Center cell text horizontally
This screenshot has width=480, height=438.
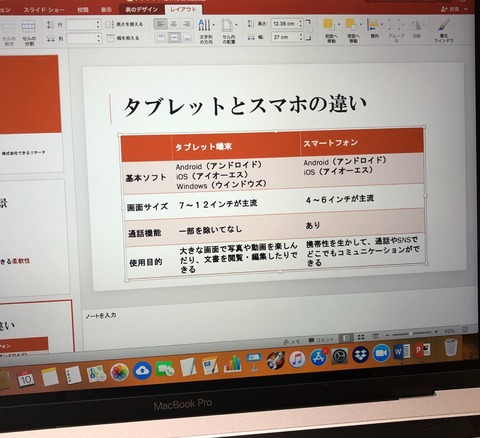[x=174, y=24]
